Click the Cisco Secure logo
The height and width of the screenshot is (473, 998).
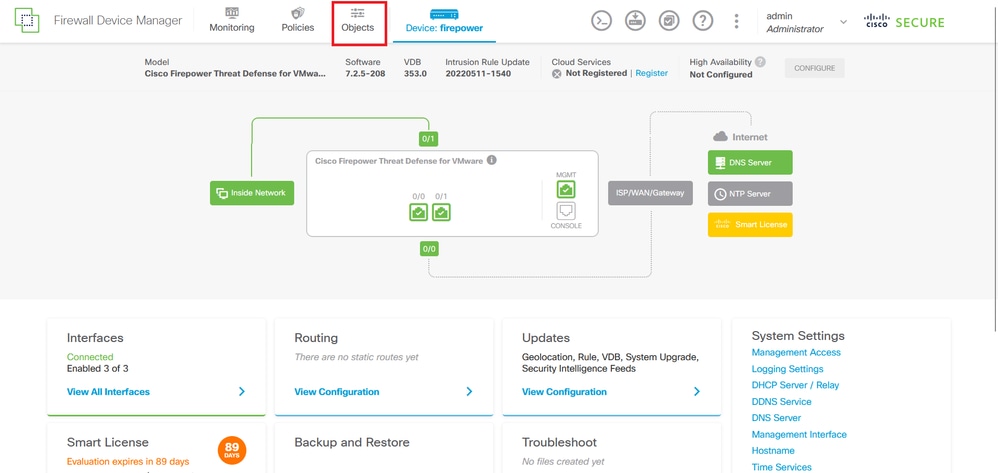[x=904, y=22]
